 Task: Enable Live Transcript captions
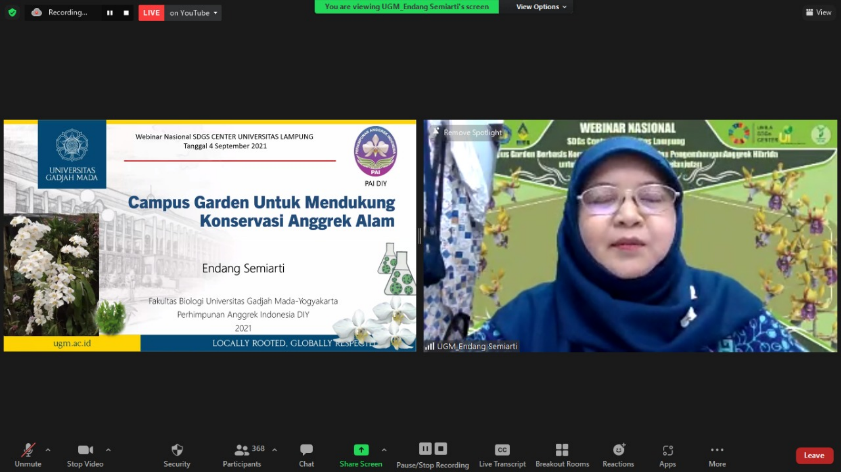pyautogui.click(x=502, y=453)
